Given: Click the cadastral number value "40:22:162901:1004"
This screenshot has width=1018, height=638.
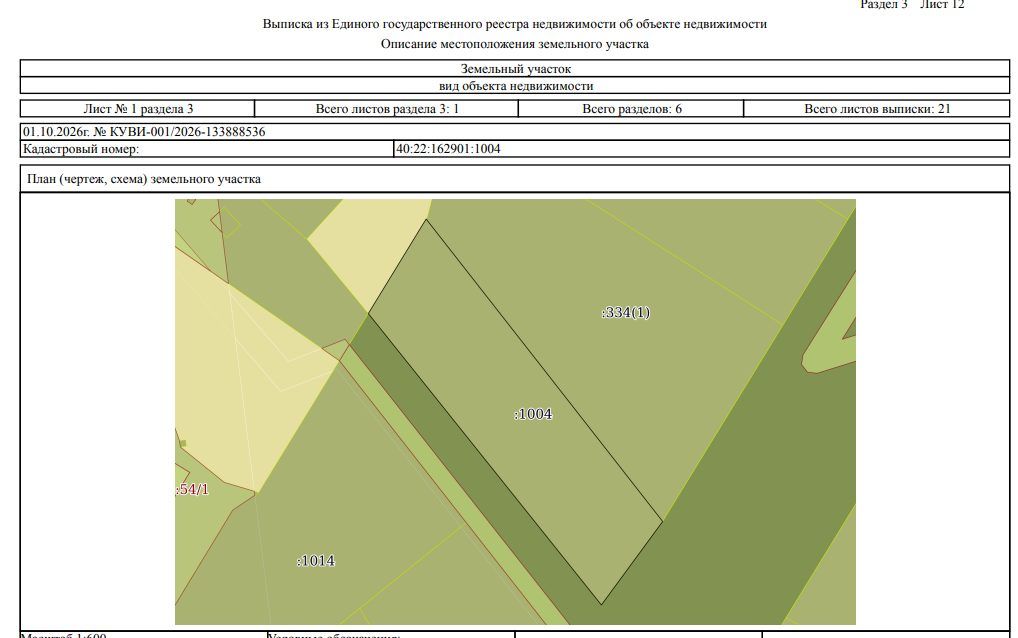Looking at the screenshot, I should (448, 149).
